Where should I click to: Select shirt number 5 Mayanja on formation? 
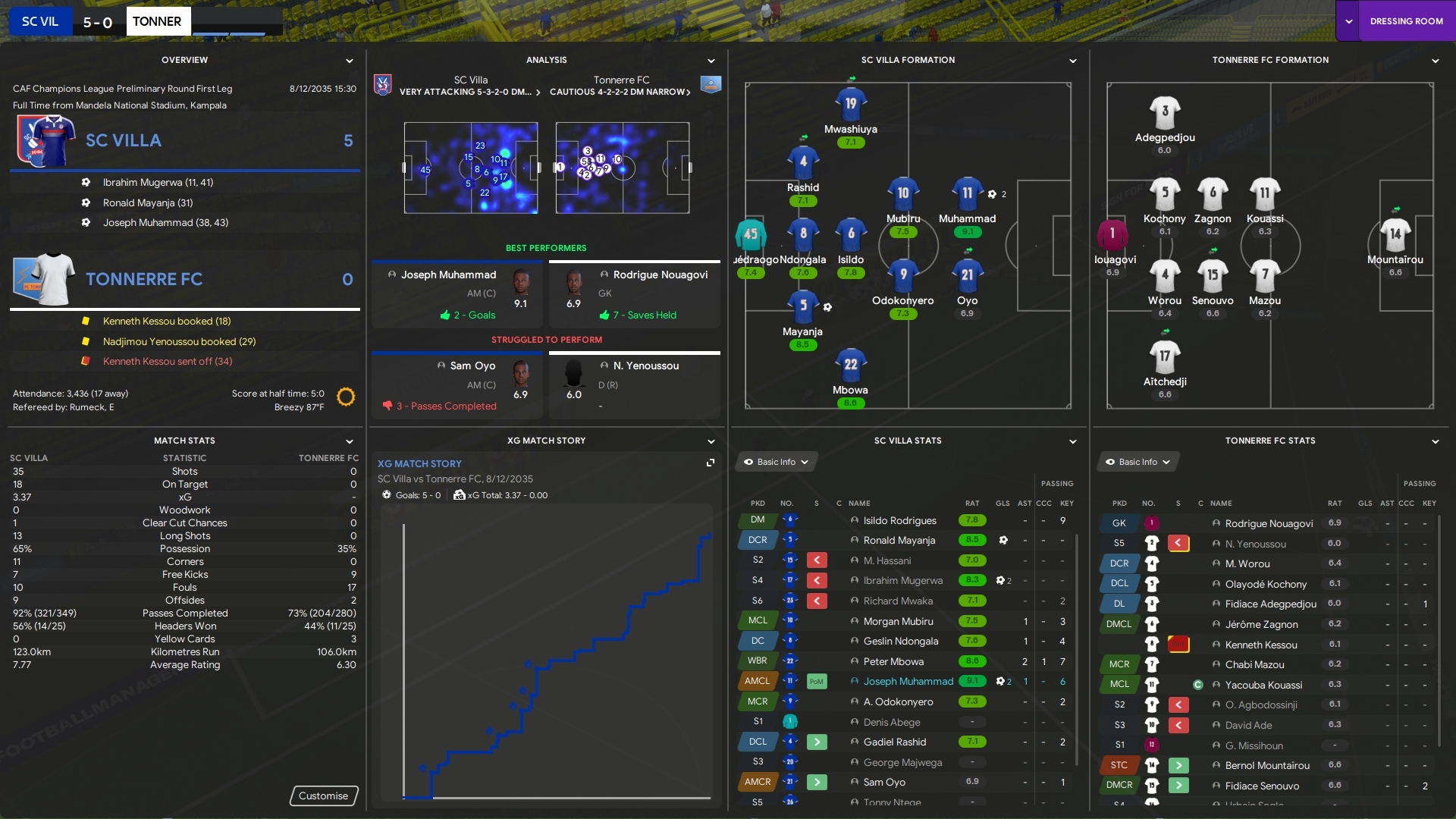click(x=803, y=306)
